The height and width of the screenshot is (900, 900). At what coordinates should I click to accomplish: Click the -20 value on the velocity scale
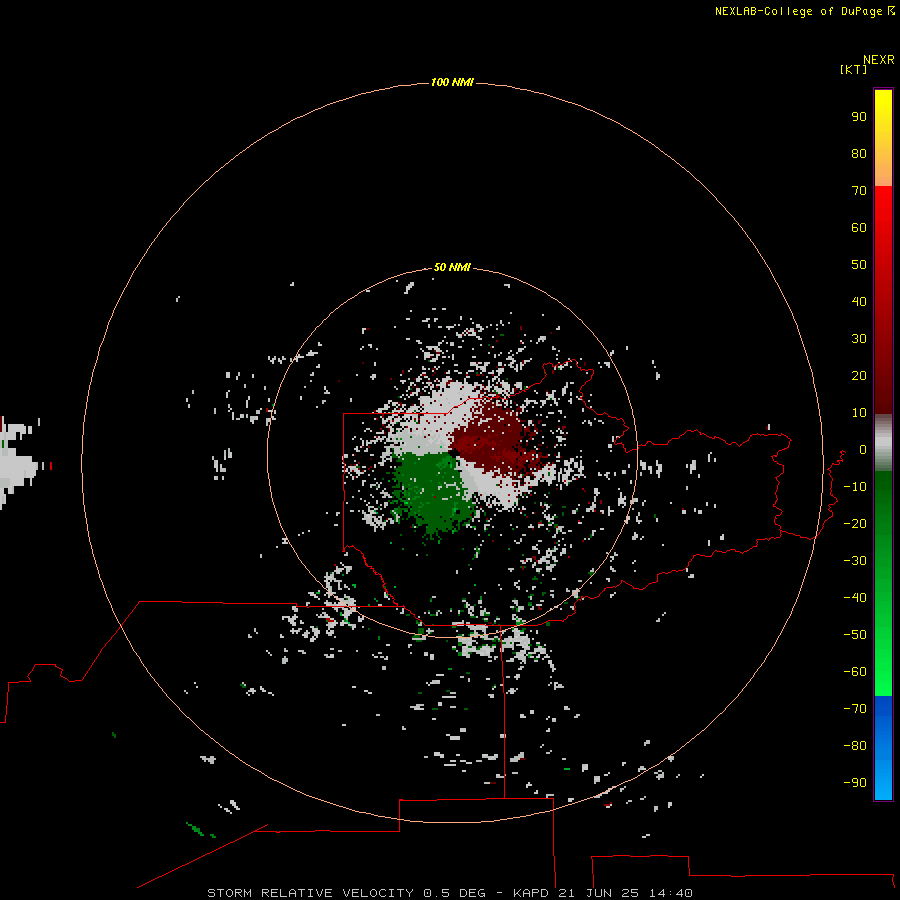click(855, 523)
